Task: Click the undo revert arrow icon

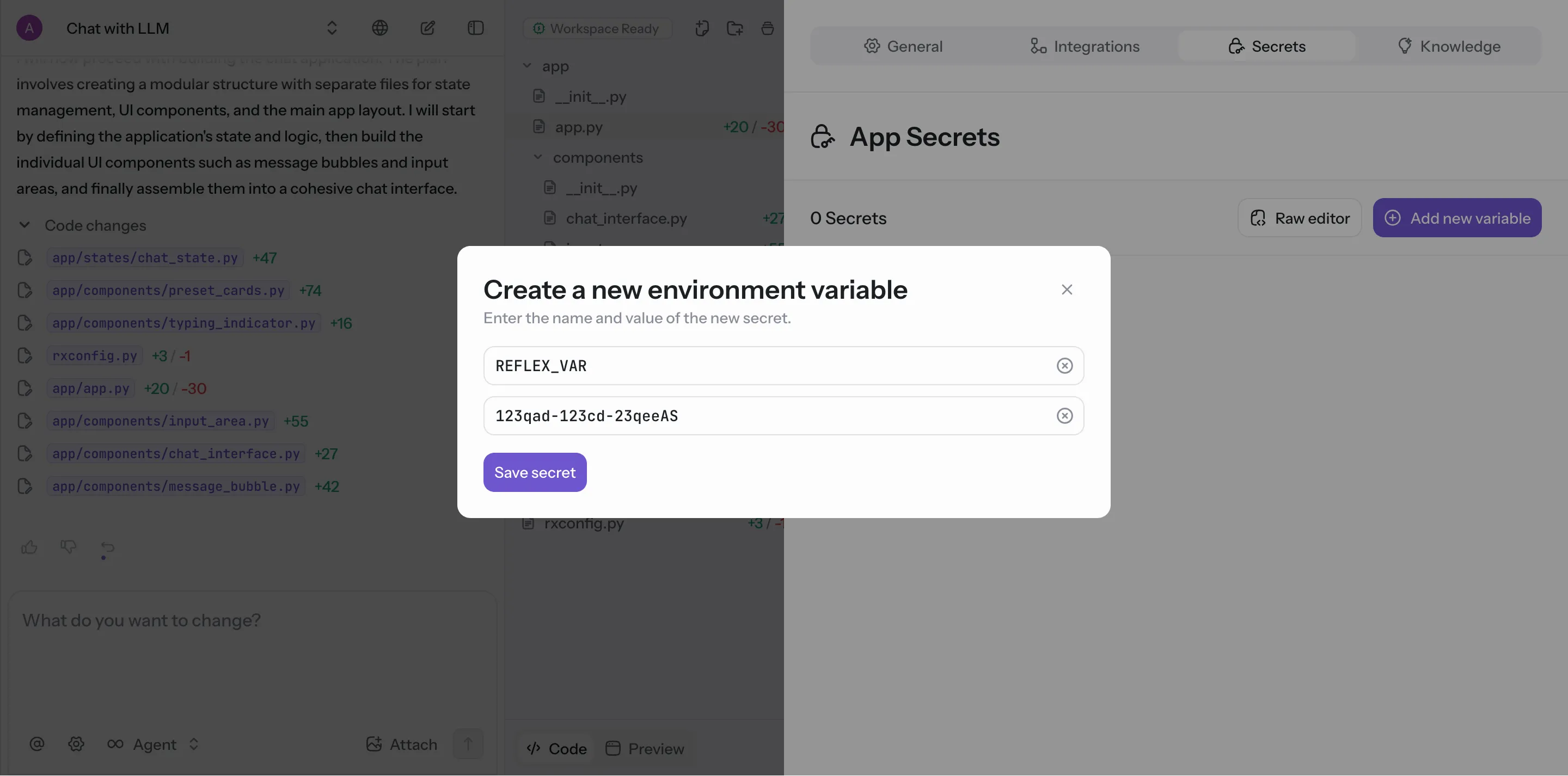Action: point(107,547)
